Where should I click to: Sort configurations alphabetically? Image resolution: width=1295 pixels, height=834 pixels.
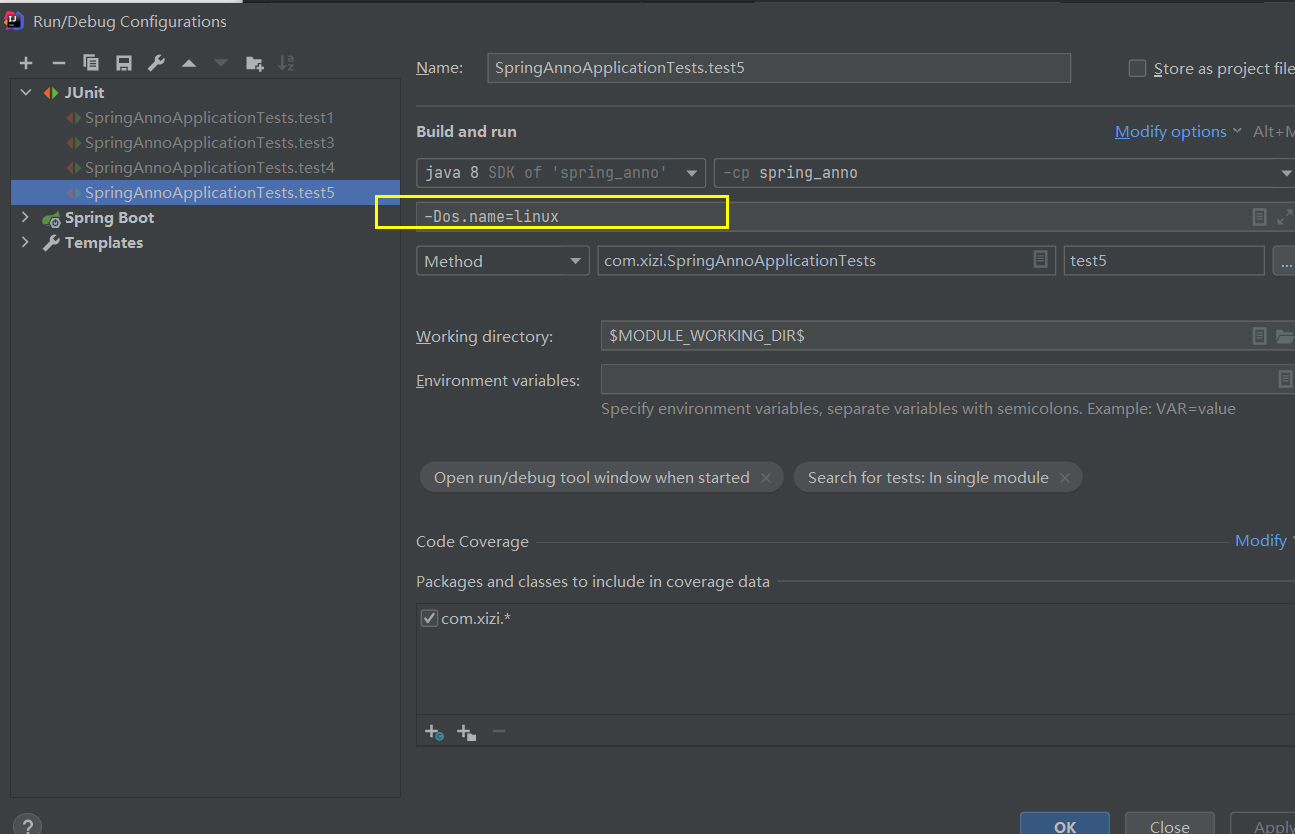(286, 63)
